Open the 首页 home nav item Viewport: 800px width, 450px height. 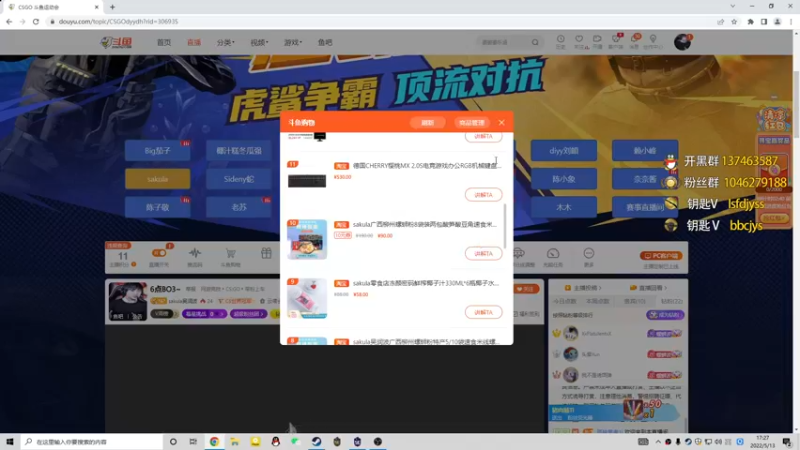[x=164, y=42]
